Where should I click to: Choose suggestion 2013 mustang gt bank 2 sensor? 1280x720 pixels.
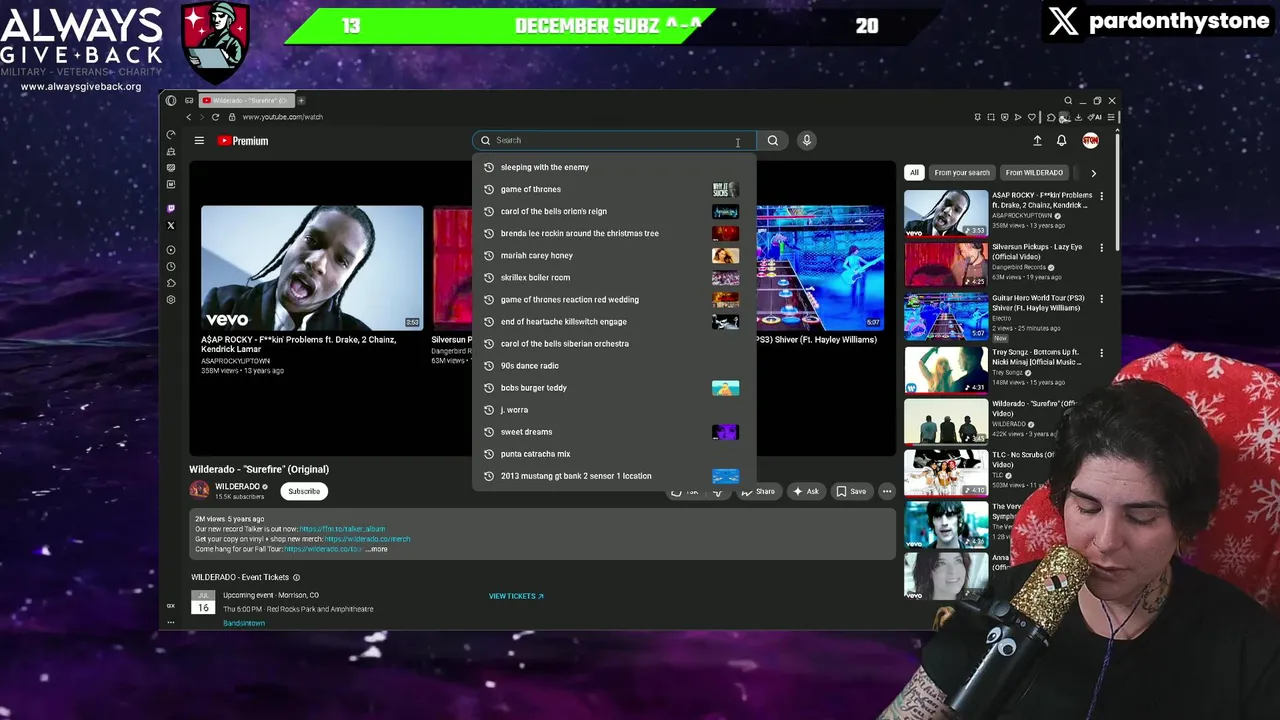[614, 475]
